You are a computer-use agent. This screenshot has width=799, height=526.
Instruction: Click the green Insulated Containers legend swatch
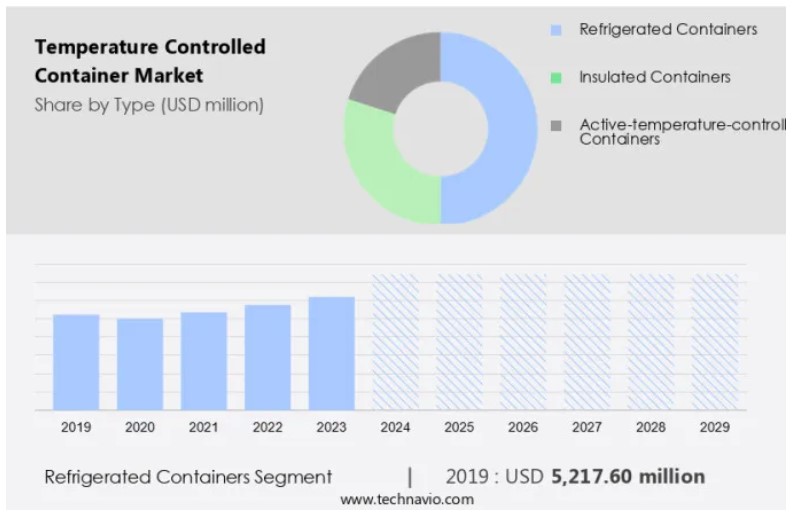pos(556,77)
